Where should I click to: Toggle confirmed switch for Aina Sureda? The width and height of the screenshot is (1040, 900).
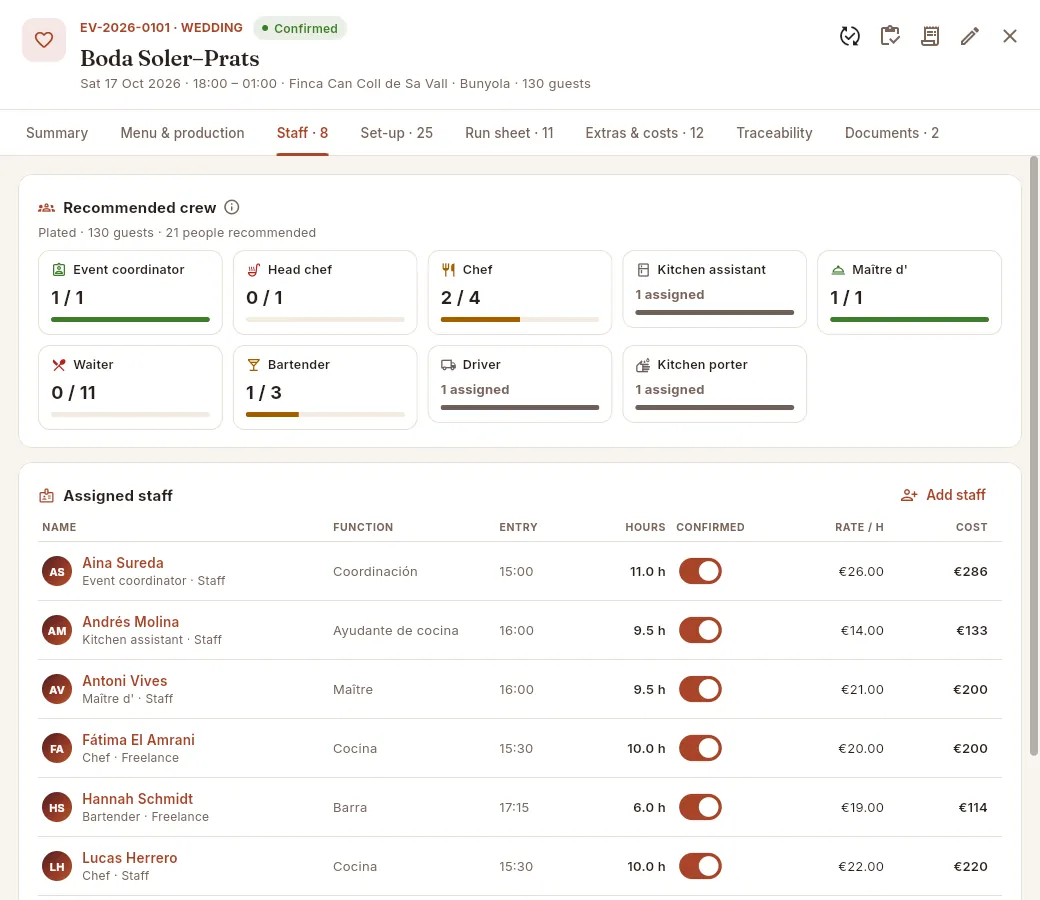pyautogui.click(x=700, y=571)
